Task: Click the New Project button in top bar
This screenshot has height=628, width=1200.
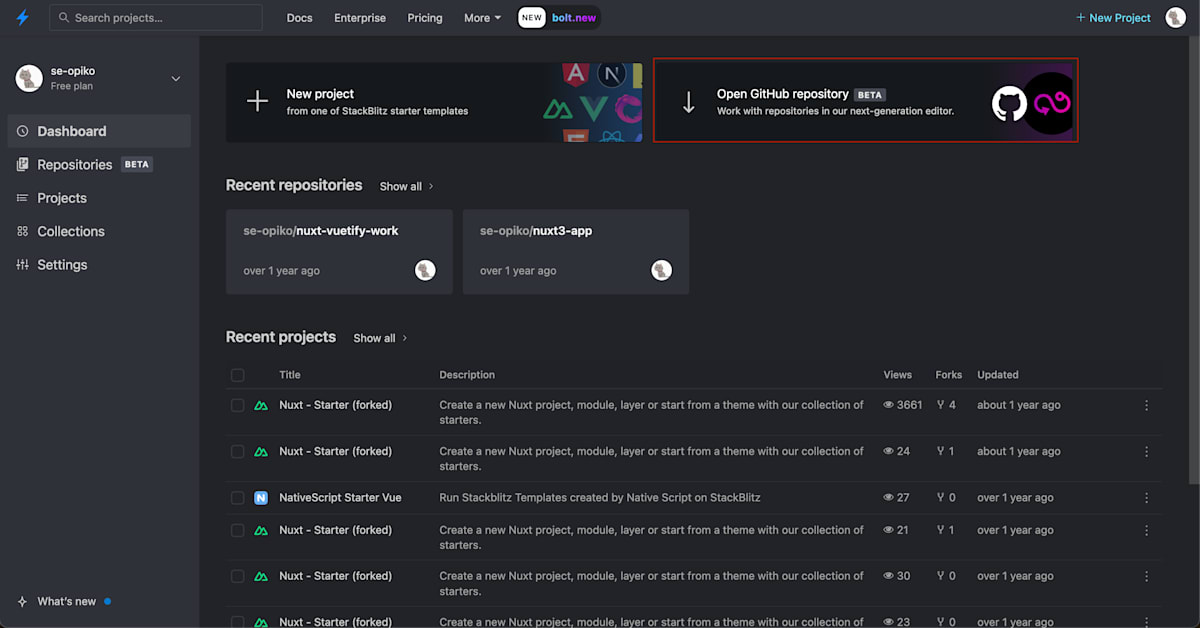Action: [1113, 18]
